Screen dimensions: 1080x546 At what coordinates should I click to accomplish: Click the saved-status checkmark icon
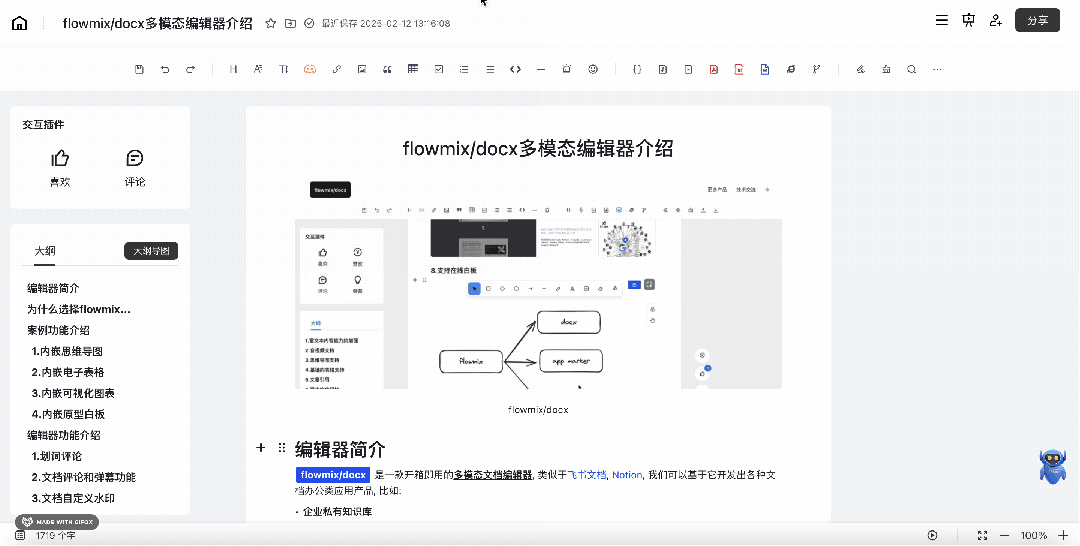(309, 23)
